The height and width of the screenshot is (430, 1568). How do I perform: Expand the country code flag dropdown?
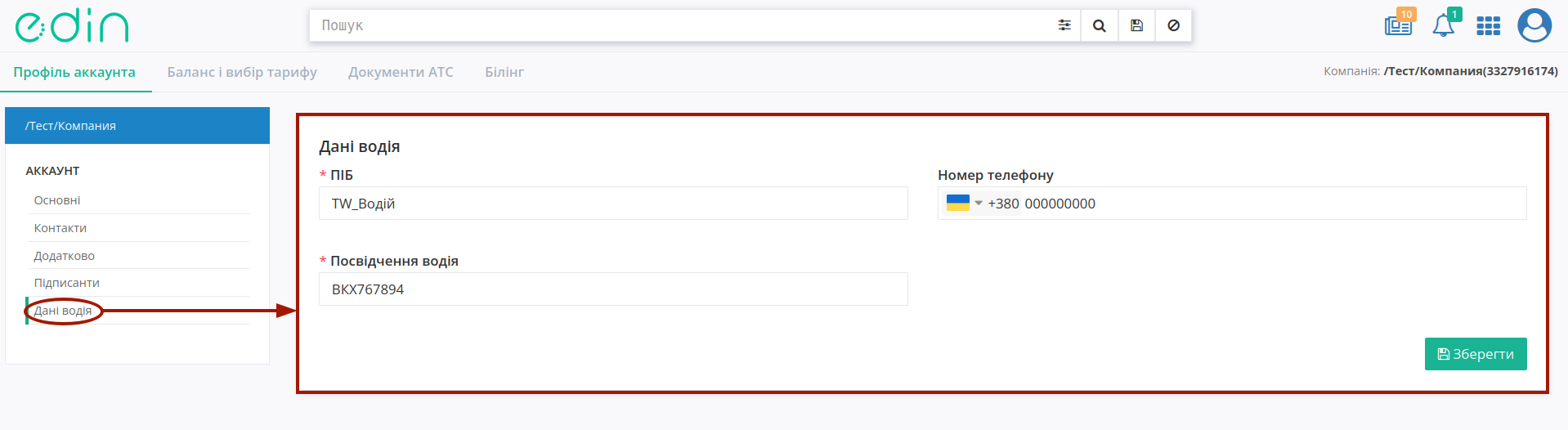click(964, 203)
